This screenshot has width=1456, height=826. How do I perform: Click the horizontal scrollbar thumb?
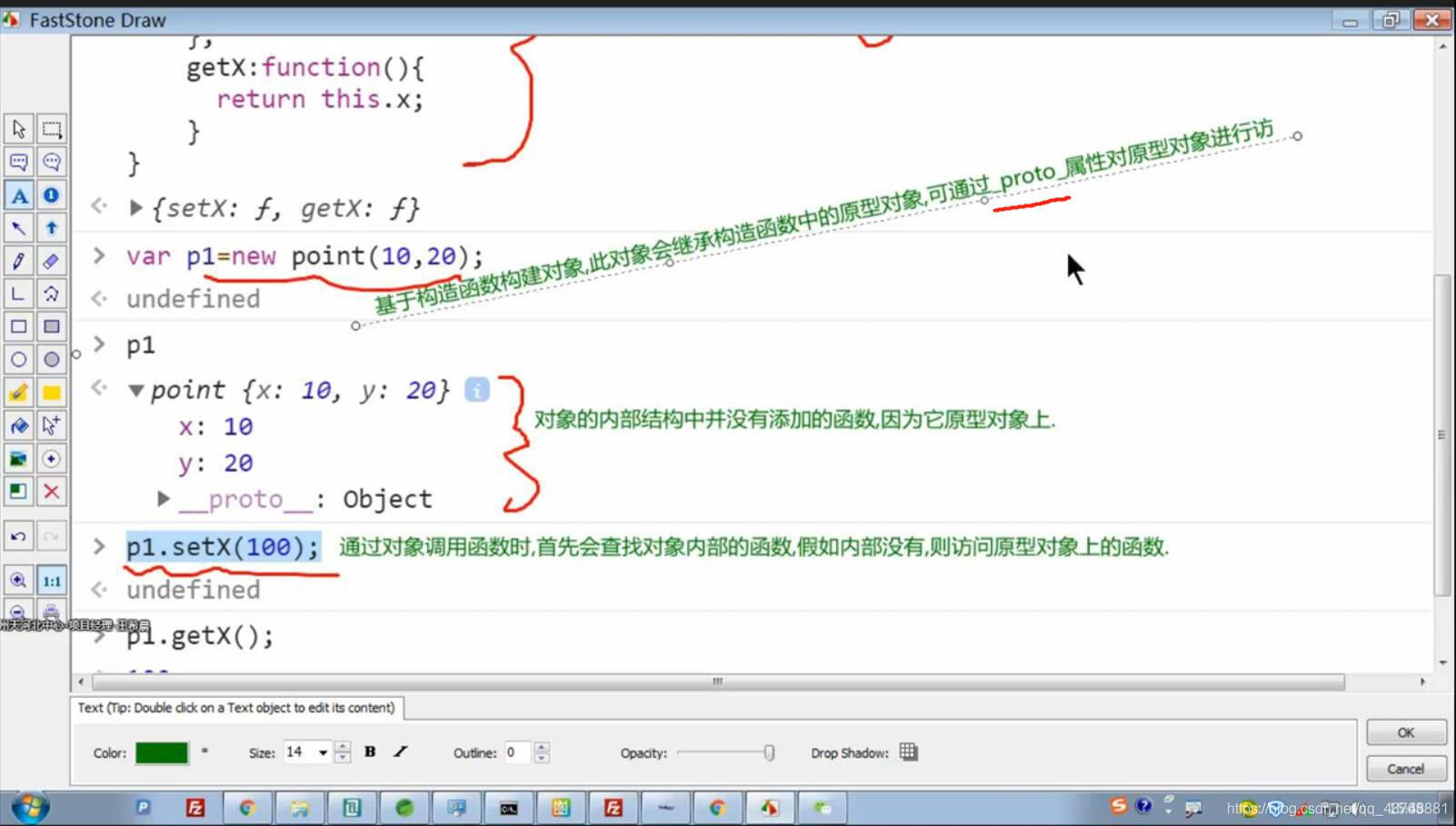pyautogui.click(x=718, y=682)
